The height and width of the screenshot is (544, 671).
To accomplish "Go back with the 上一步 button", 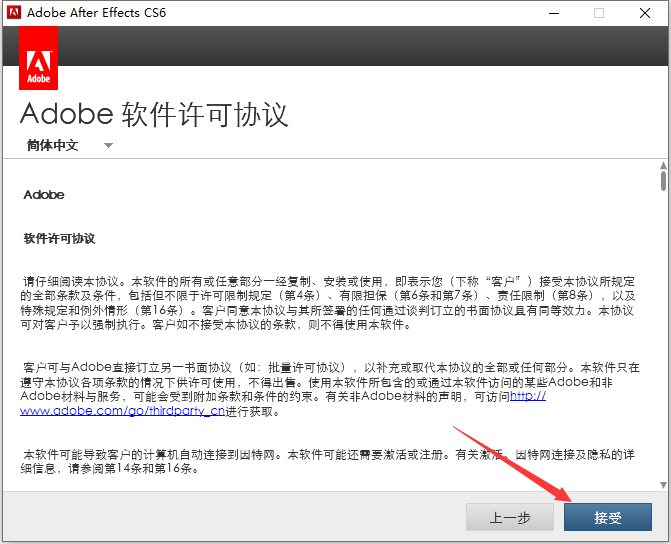I will coord(509,517).
